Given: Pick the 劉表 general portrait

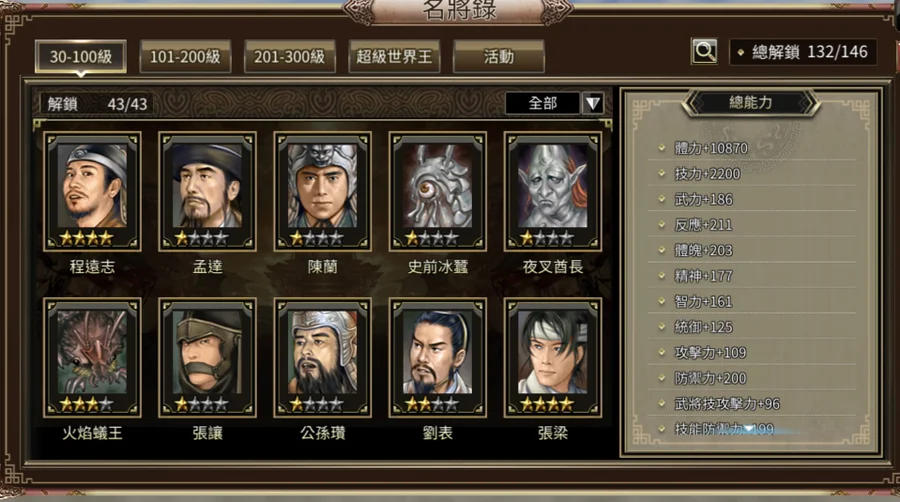Looking at the screenshot, I should coord(437,357).
